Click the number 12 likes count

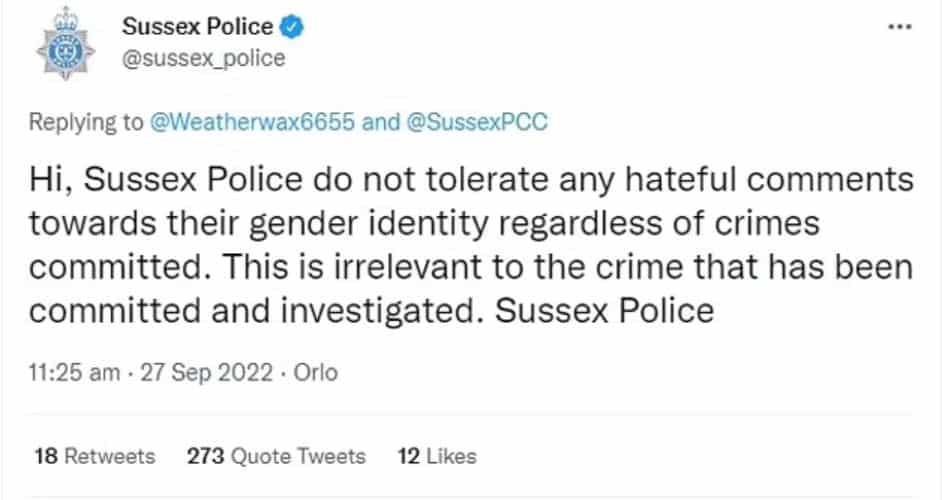tap(409, 456)
